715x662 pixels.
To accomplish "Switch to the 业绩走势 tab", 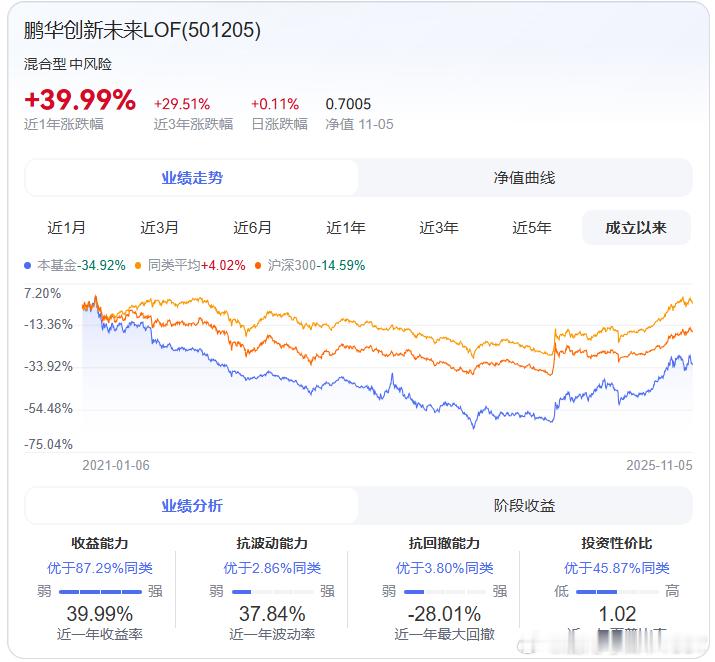I will [192, 178].
